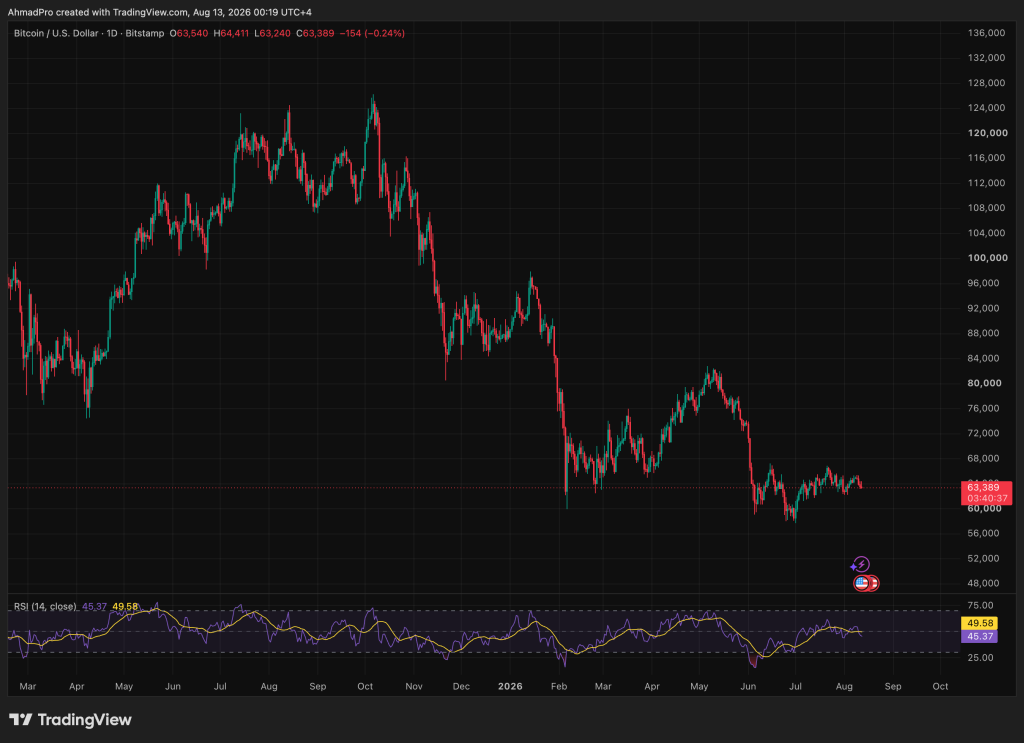Image resolution: width=1024 pixels, height=743 pixels.
Task: Click the 48,000 price scale label
Action: 984,583
